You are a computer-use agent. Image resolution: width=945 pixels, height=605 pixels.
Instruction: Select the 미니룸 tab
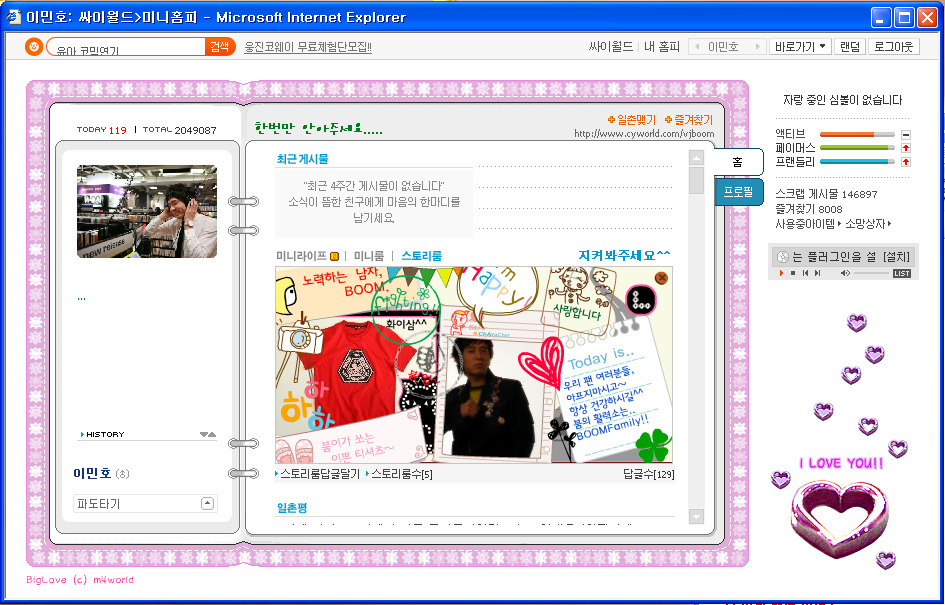tap(369, 256)
